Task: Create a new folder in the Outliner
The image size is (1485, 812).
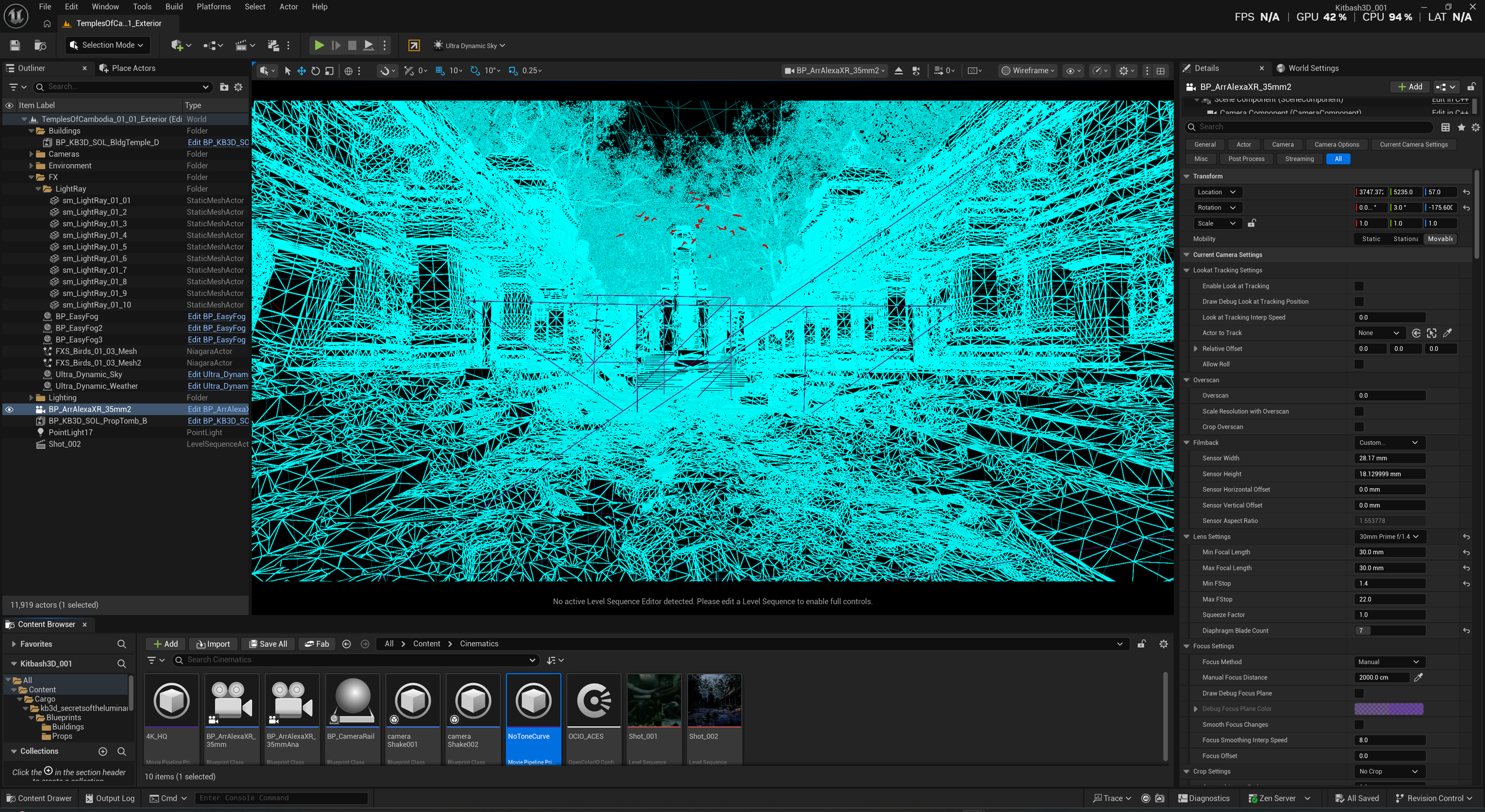Action: pyautogui.click(x=224, y=87)
